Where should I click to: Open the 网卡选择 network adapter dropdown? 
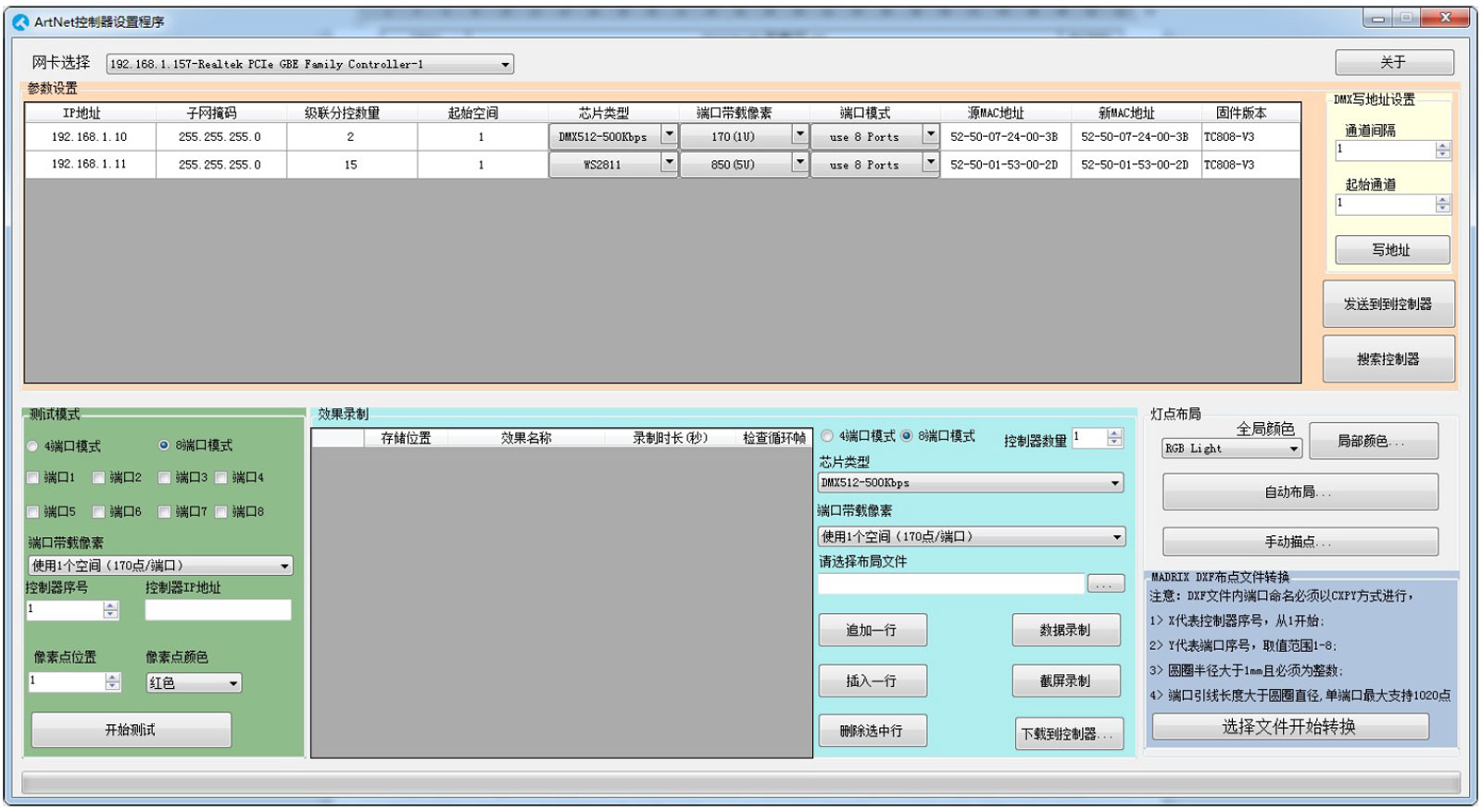click(310, 64)
